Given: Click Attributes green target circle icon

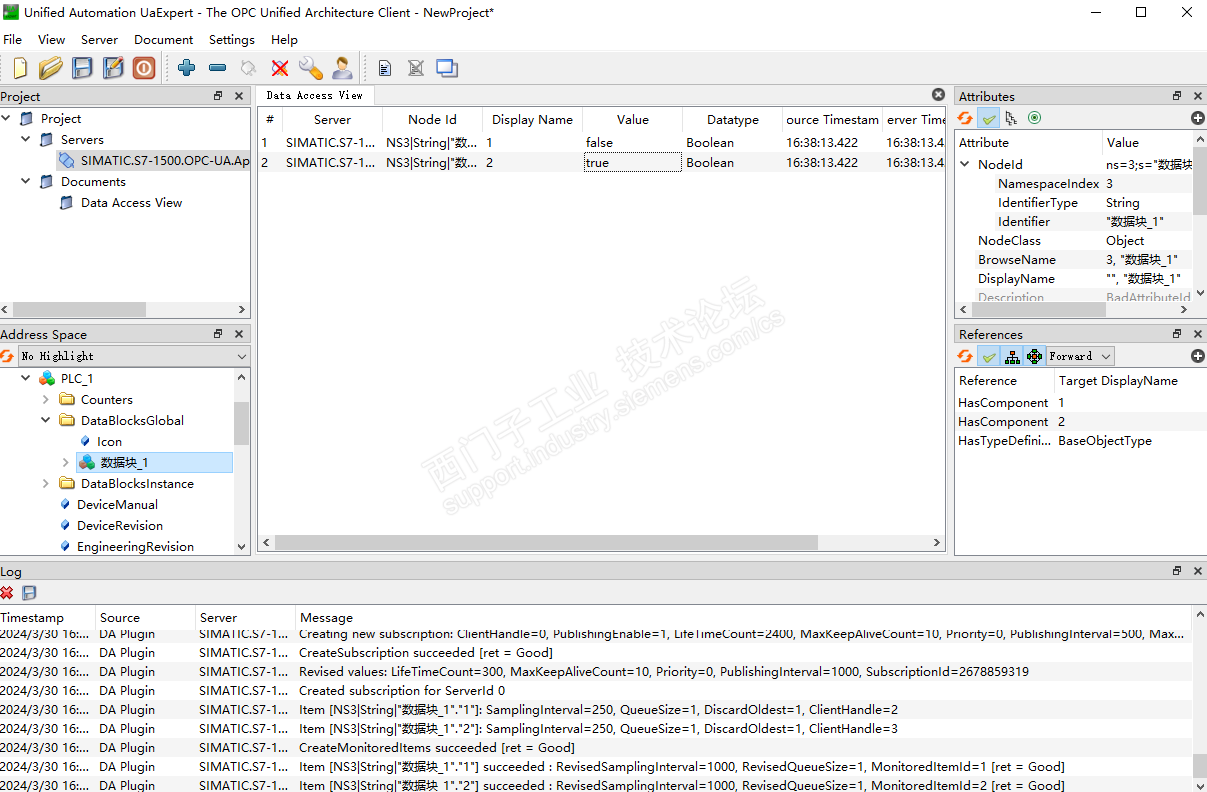Looking at the screenshot, I should [x=1034, y=118].
